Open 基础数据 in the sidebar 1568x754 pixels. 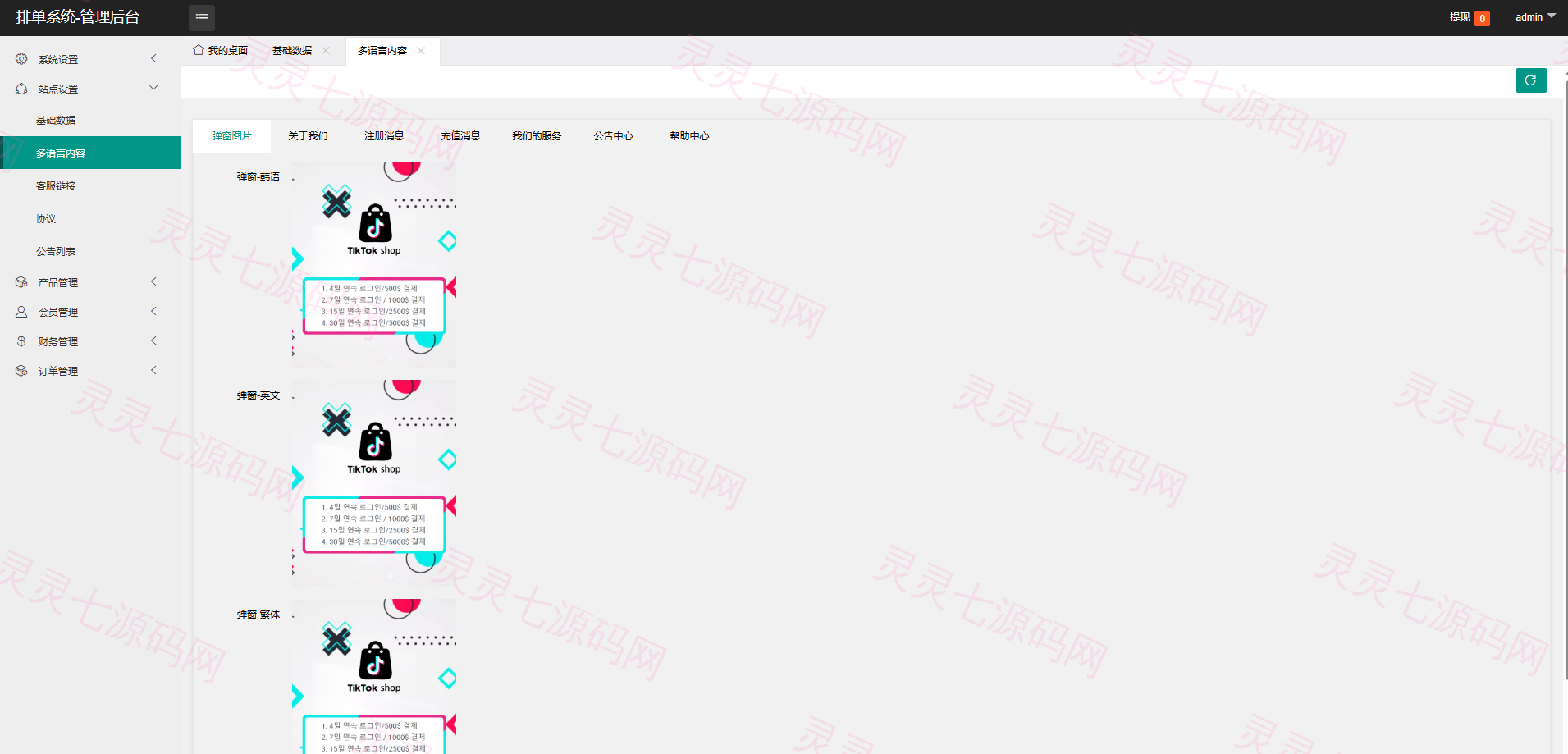(x=90, y=120)
